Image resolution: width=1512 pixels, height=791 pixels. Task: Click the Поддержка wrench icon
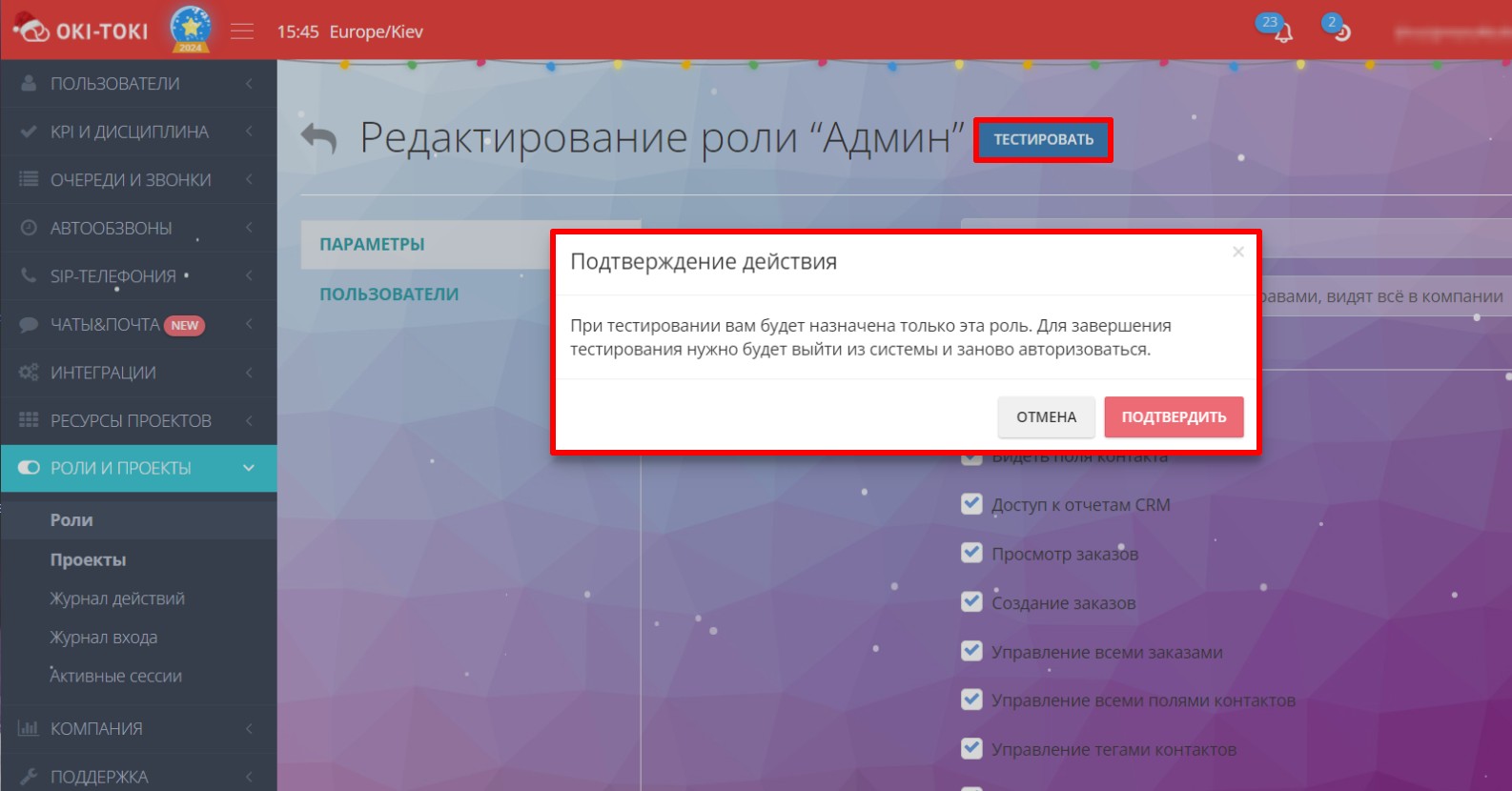pos(29,776)
